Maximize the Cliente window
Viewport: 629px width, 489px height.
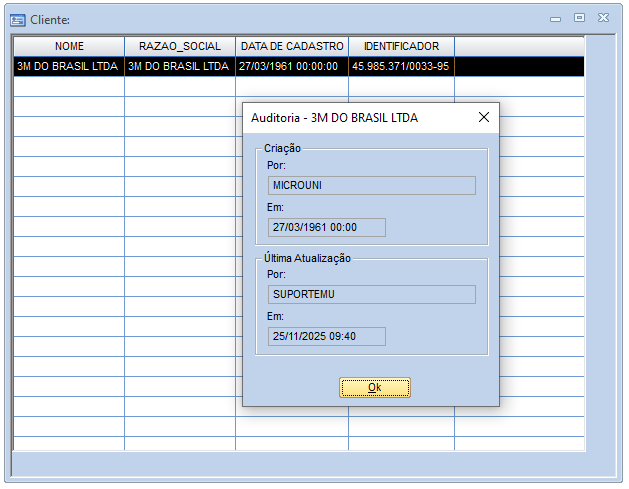coord(579,18)
